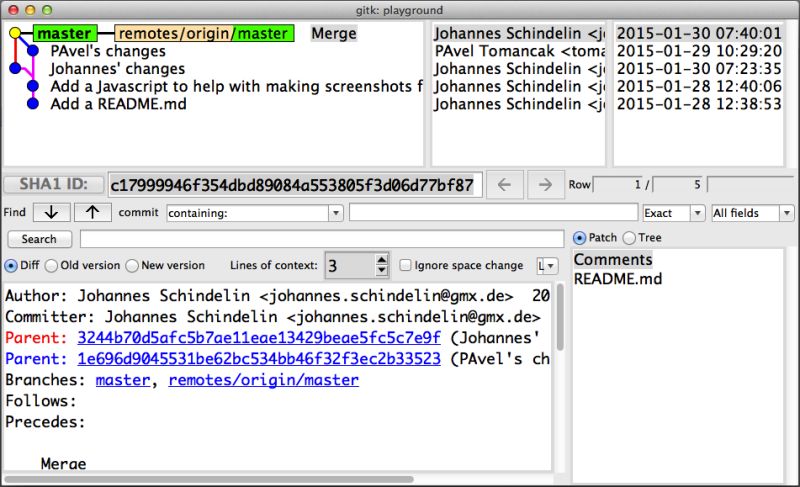Find previous commit with up arrow
The width and height of the screenshot is (800, 487).
click(x=93, y=212)
